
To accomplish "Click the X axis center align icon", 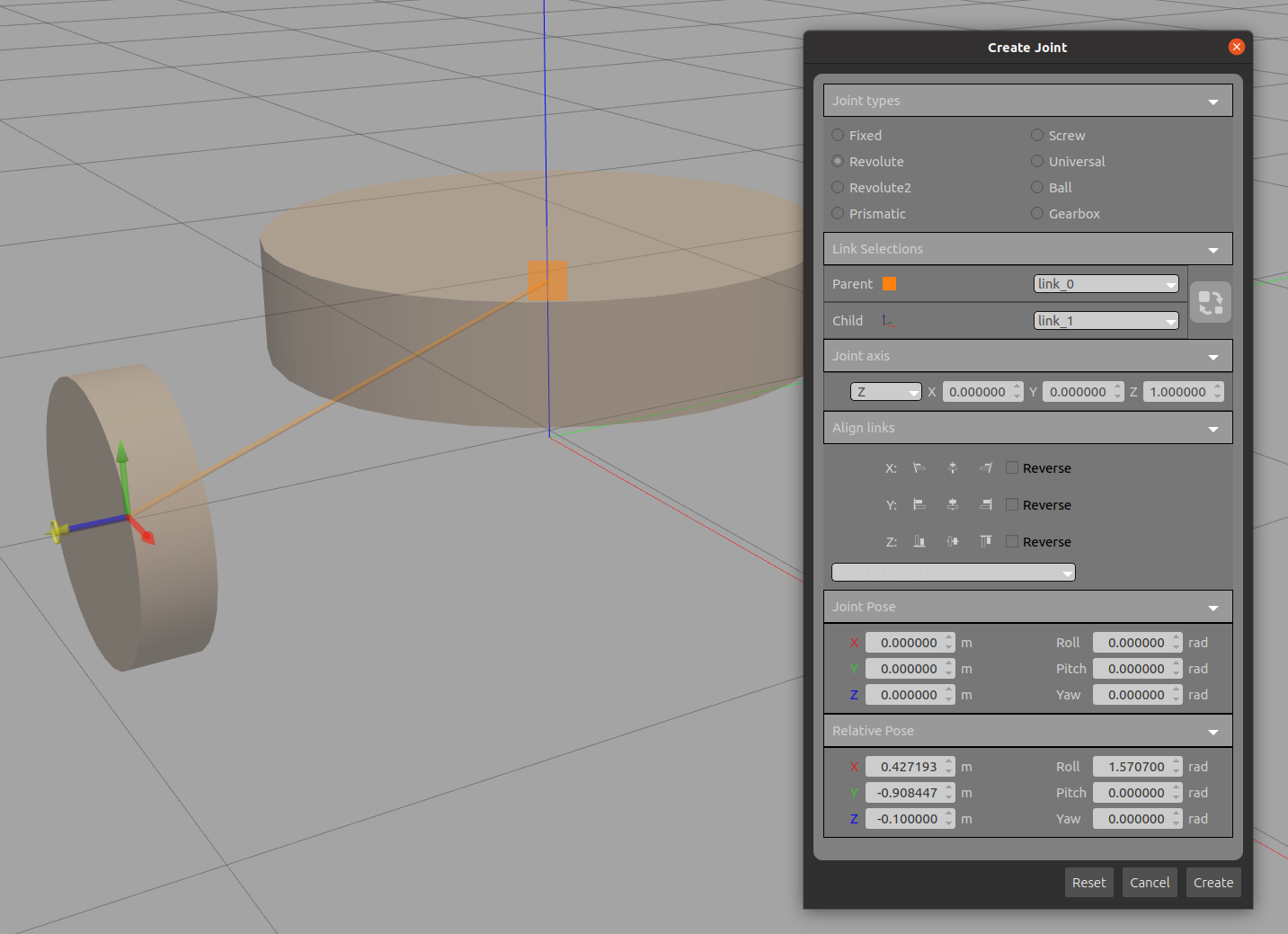I will pos(953,468).
